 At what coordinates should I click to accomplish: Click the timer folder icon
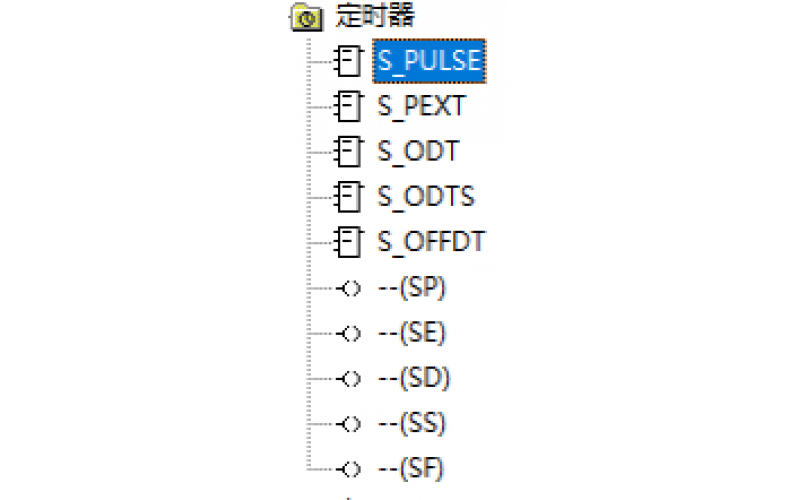306,17
